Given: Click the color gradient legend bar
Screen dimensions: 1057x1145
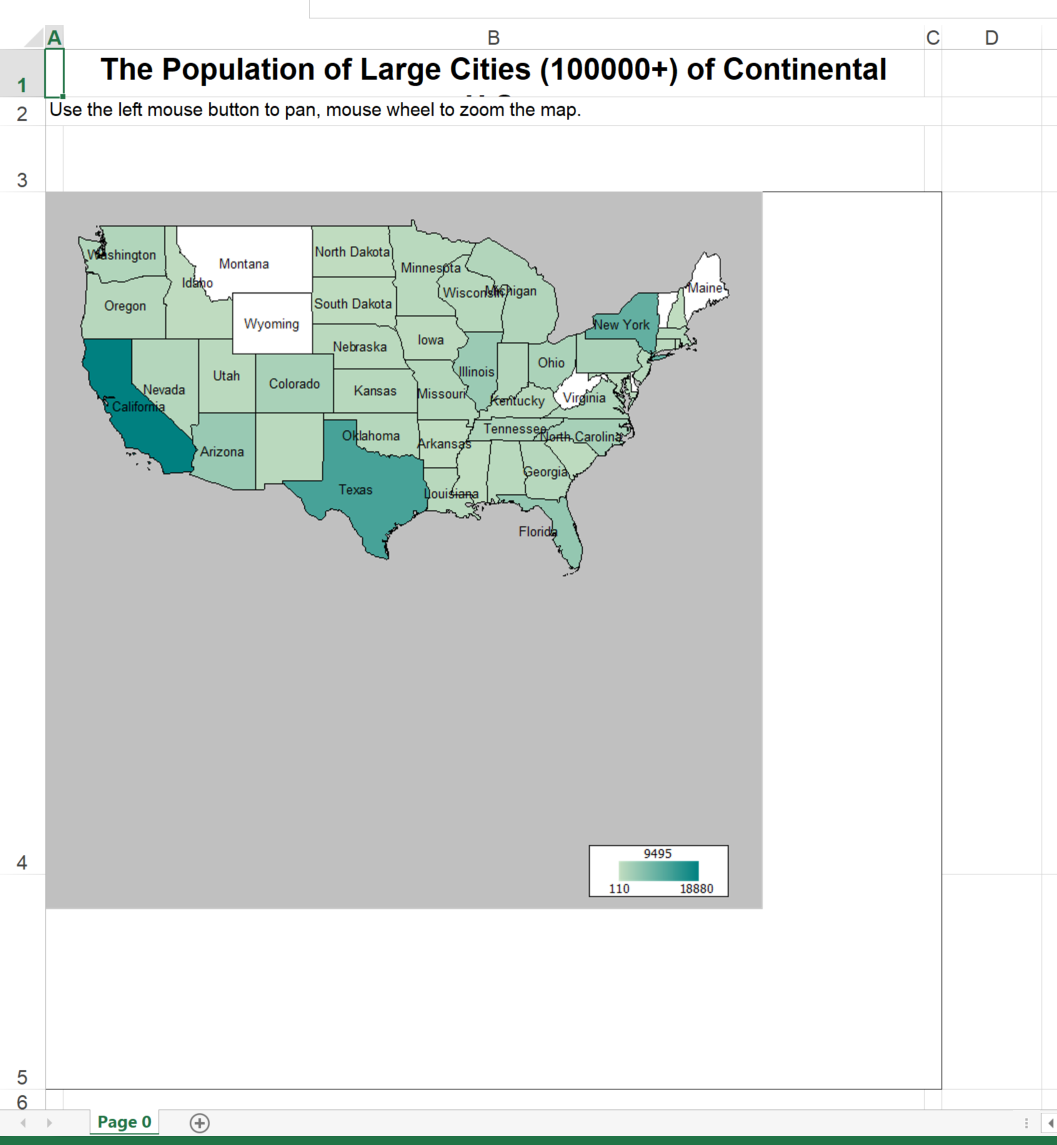Looking at the screenshot, I should [658, 871].
